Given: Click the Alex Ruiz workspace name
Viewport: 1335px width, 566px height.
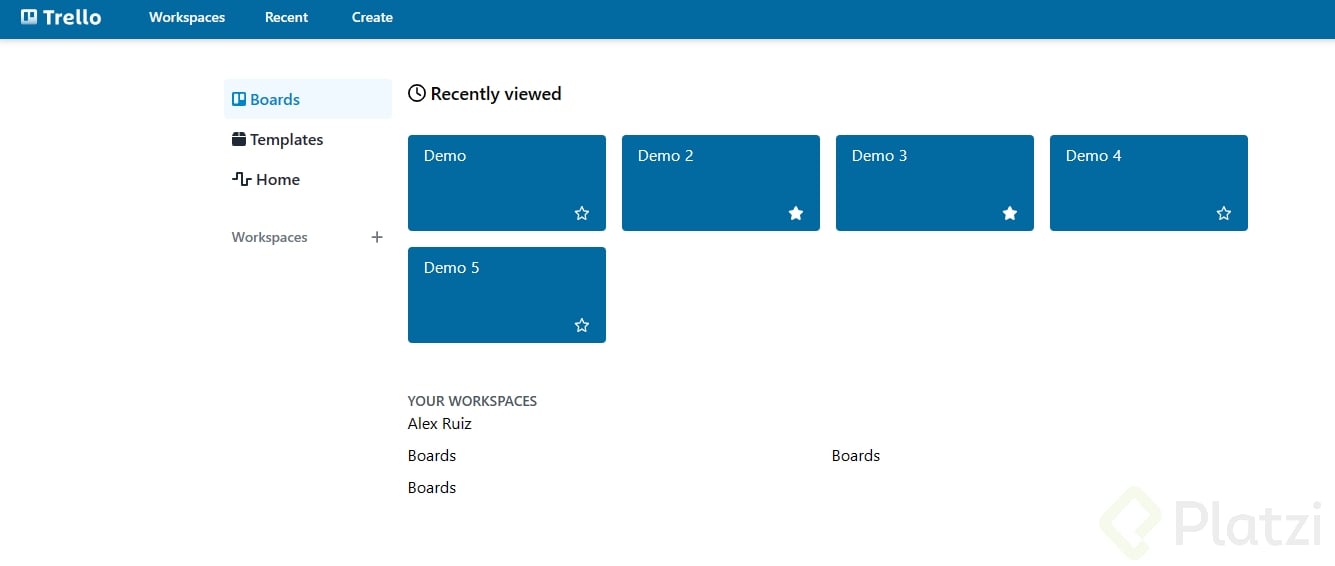Looking at the screenshot, I should click(x=439, y=423).
